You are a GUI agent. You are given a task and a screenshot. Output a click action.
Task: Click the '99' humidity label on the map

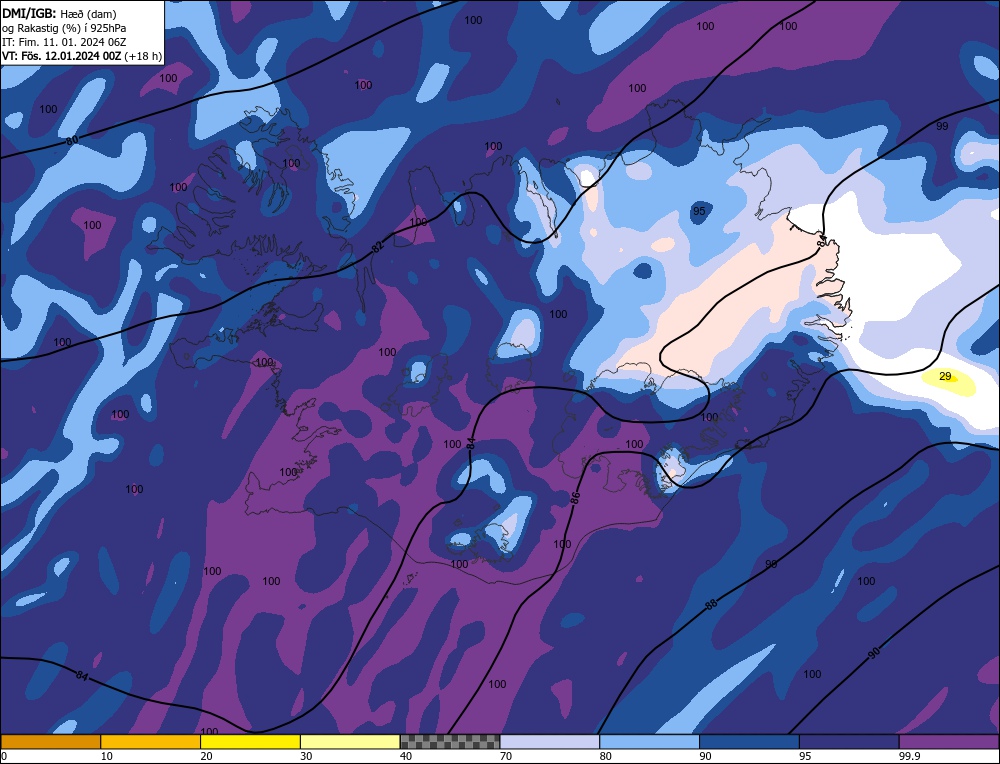tap(942, 126)
